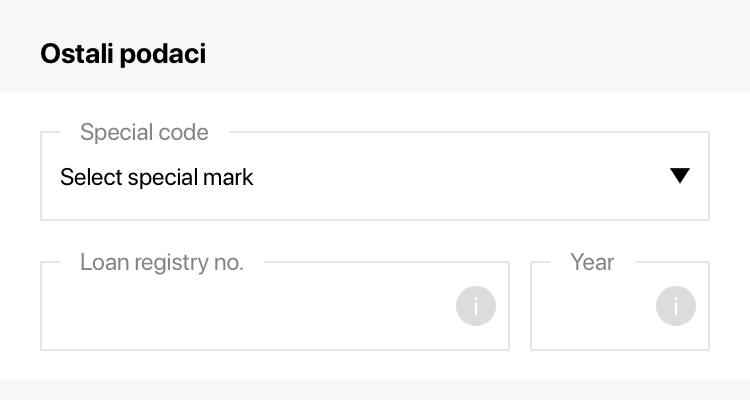Click the Loan registry no. label
The image size is (750, 400).
pyautogui.click(x=162, y=262)
